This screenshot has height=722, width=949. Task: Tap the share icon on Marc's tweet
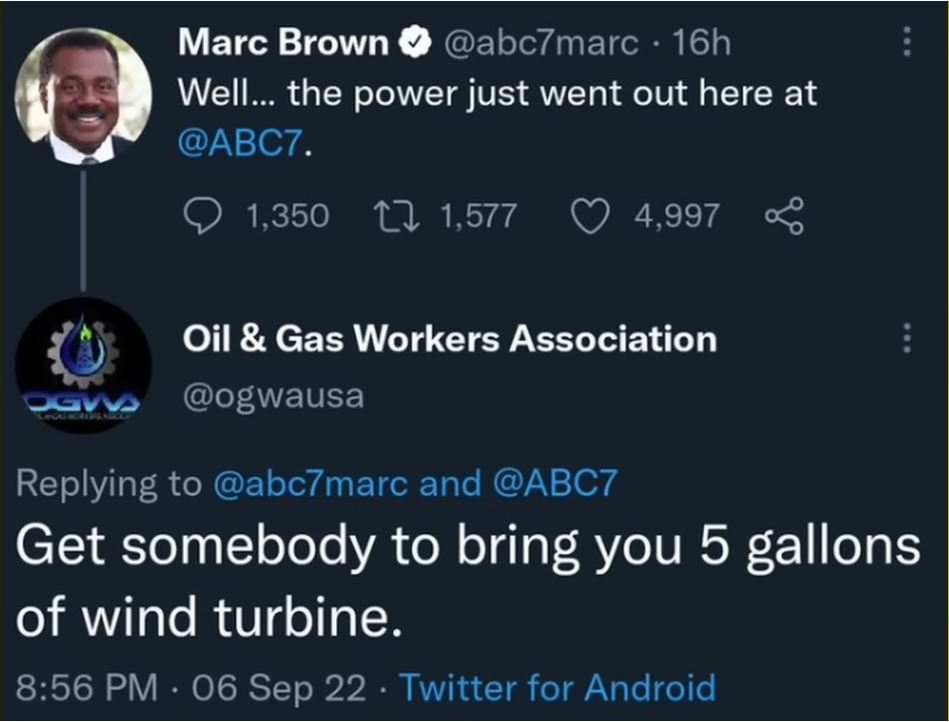[783, 215]
